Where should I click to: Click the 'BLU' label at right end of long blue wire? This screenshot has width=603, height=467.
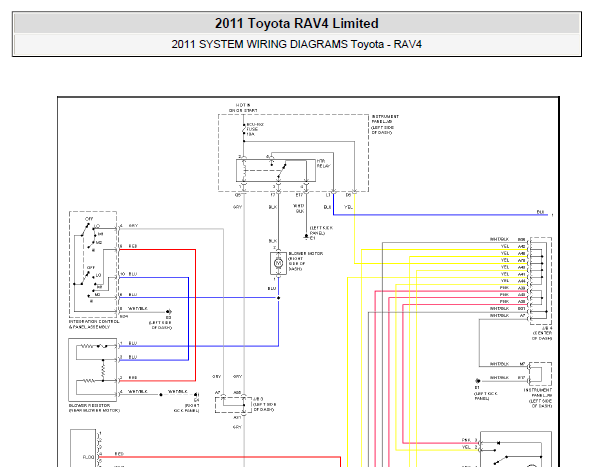(540, 212)
